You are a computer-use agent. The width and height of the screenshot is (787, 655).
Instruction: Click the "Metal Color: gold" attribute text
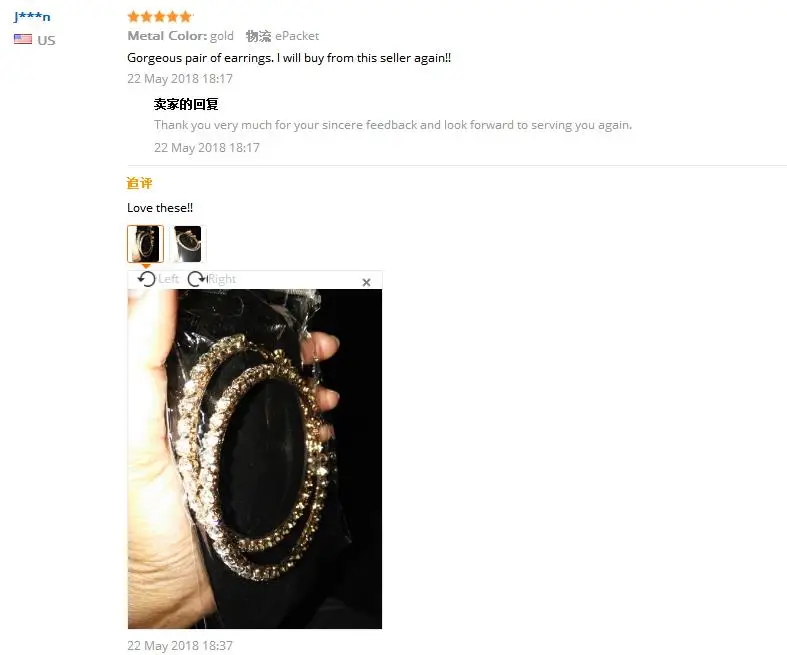point(181,36)
